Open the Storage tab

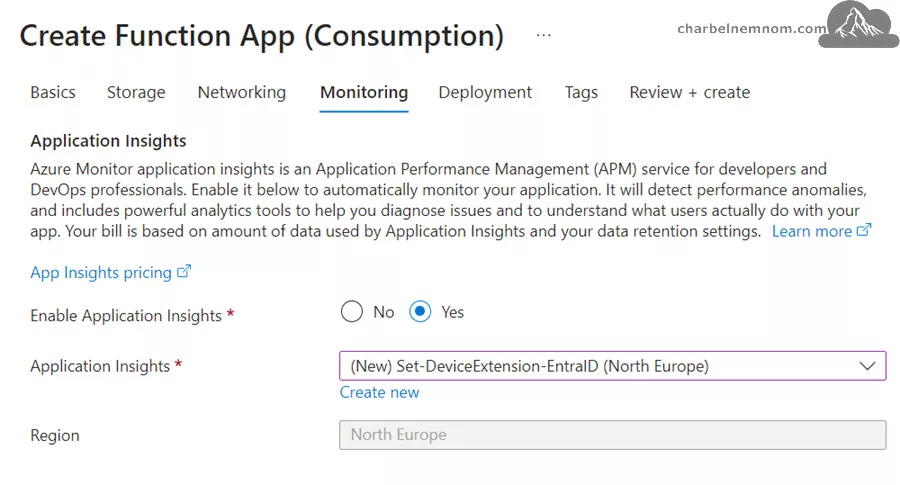[x=136, y=92]
